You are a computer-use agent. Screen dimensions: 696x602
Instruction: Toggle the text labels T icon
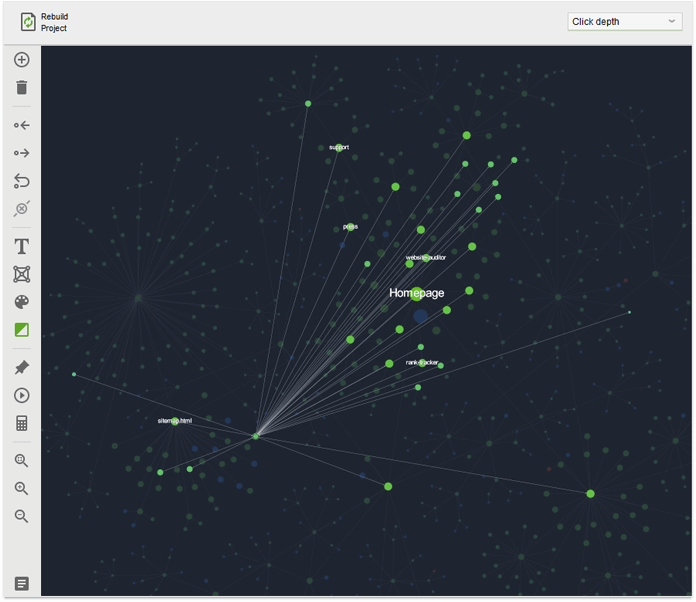(x=22, y=246)
